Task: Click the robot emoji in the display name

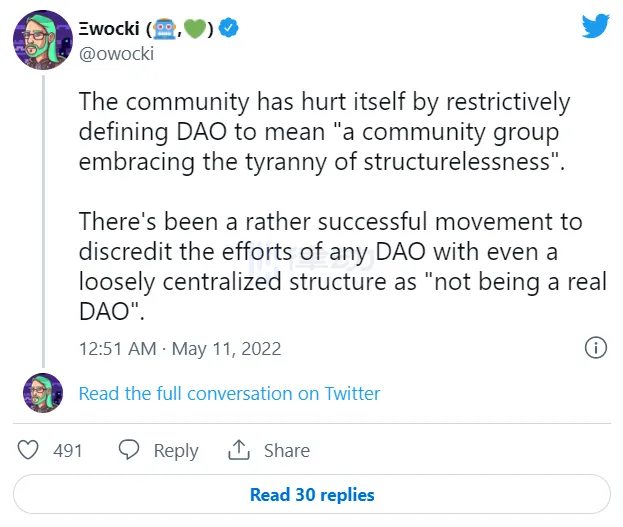Action: (165, 29)
